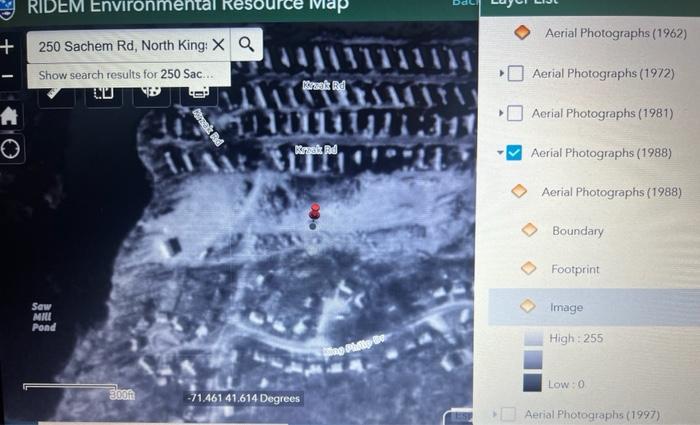Select 'Show search results for 250 Sac...' suggestion
The width and height of the screenshot is (700, 425).
click(x=129, y=74)
